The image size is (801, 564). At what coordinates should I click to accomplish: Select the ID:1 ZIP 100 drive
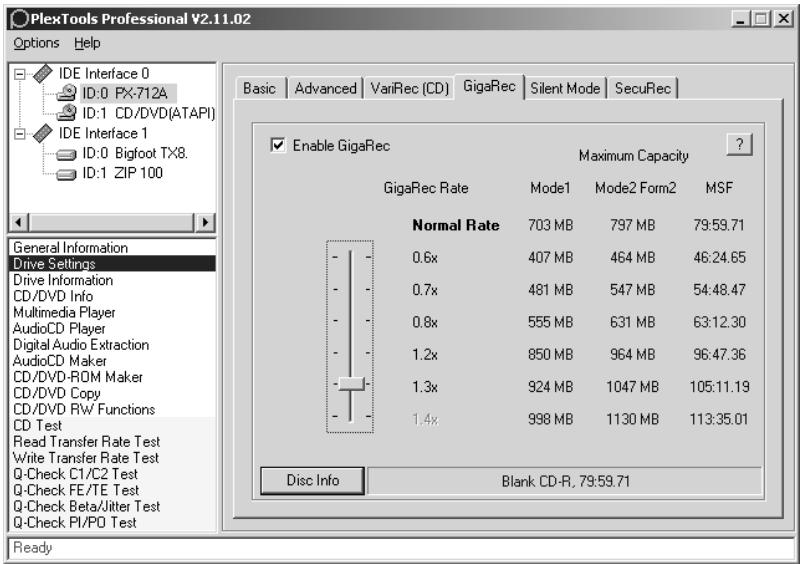pos(123,173)
